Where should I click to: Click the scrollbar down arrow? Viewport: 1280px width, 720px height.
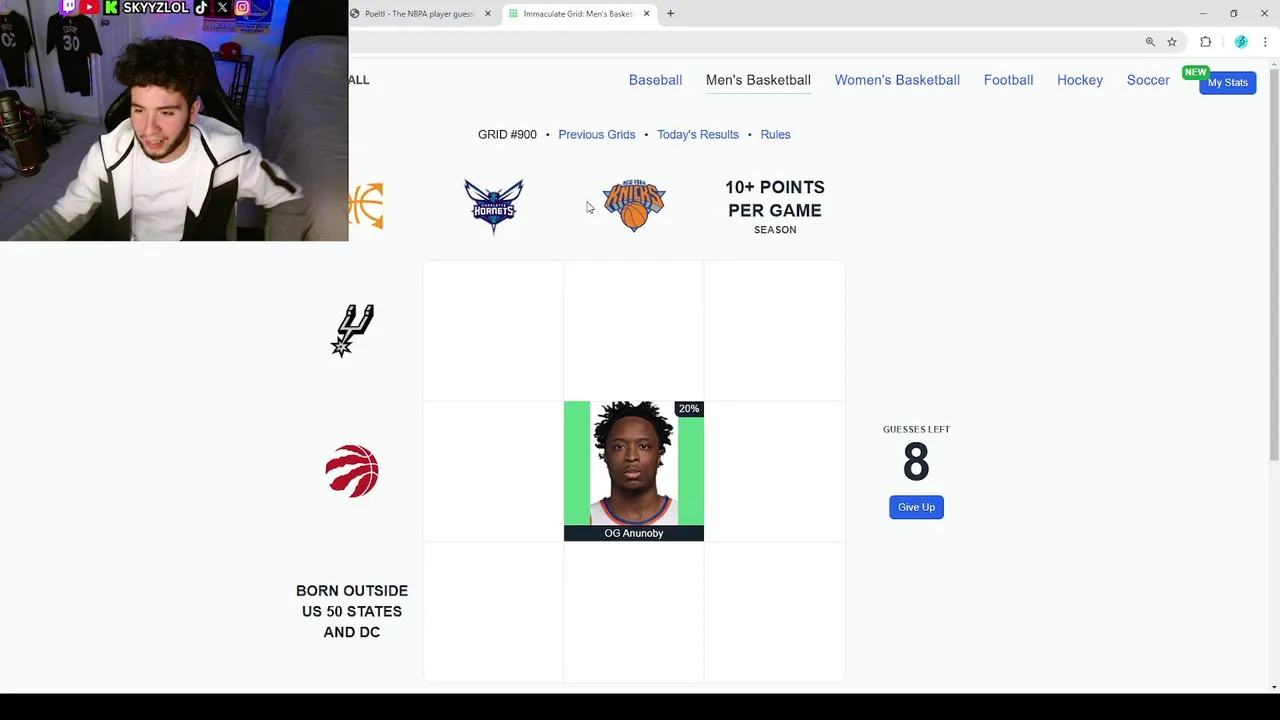[1274, 686]
